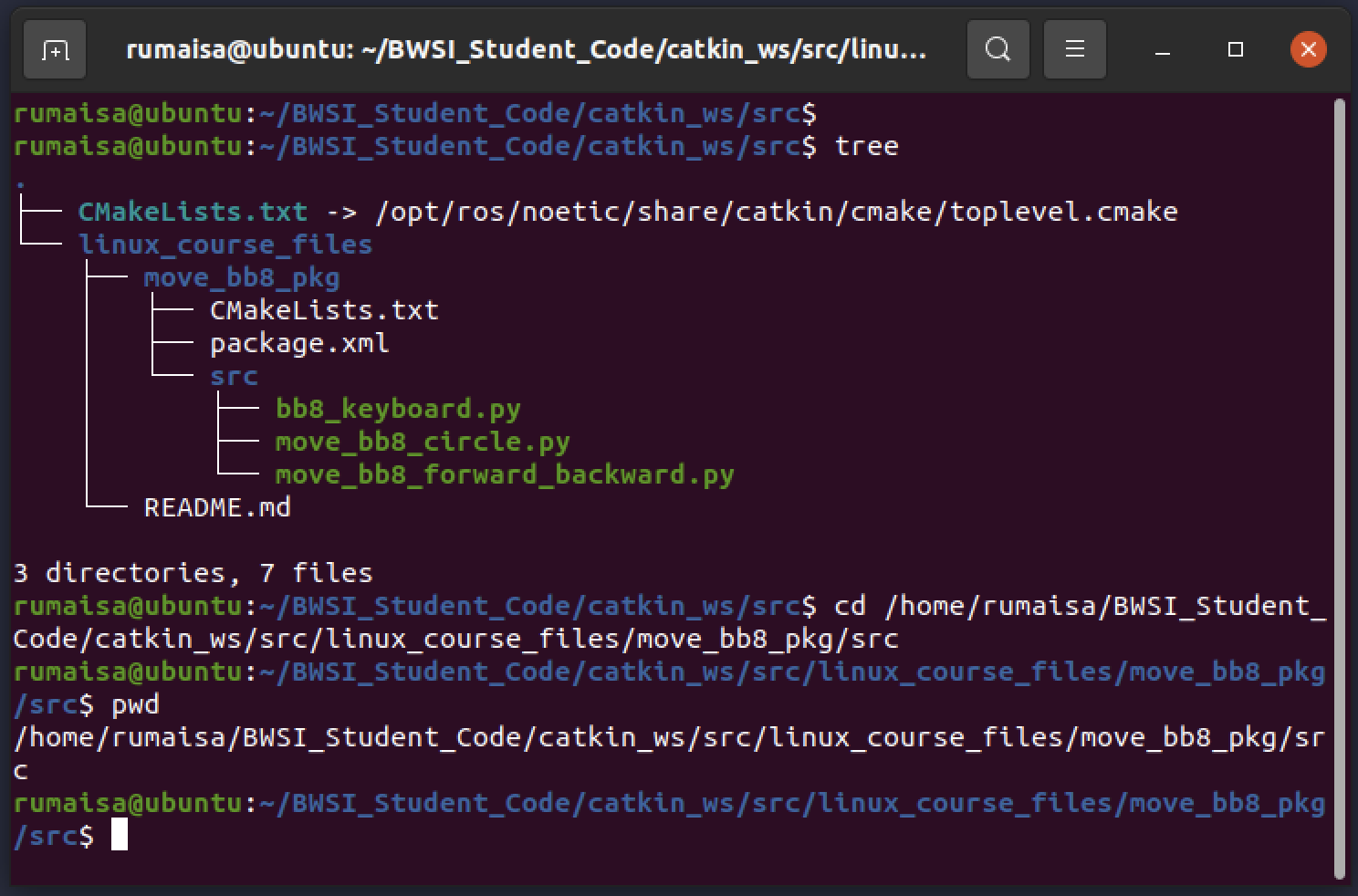The image size is (1358, 896).
Task: Minimize the terminal window
Action: pyautogui.click(x=1163, y=49)
